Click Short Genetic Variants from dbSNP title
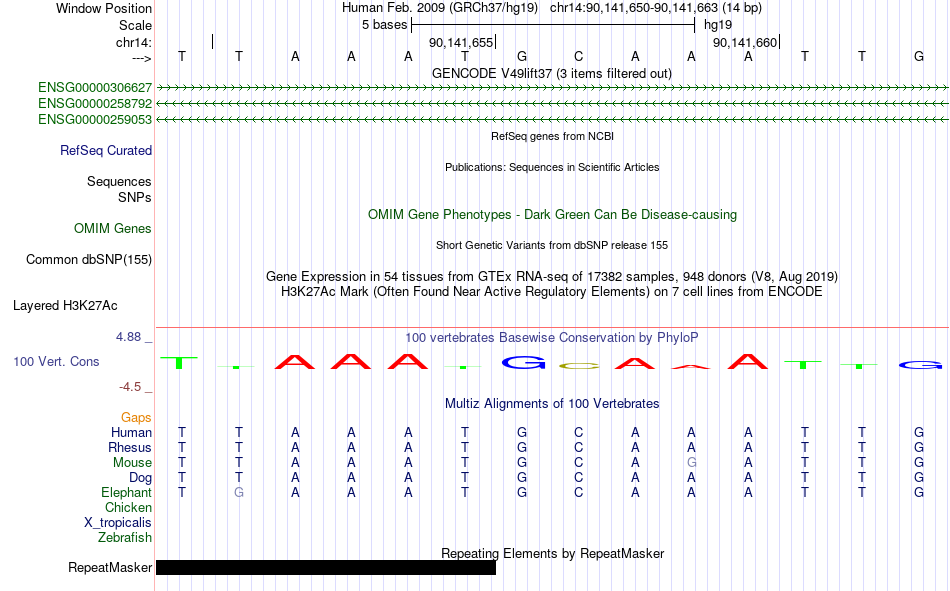The height and width of the screenshot is (591, 950). (552, 245)
